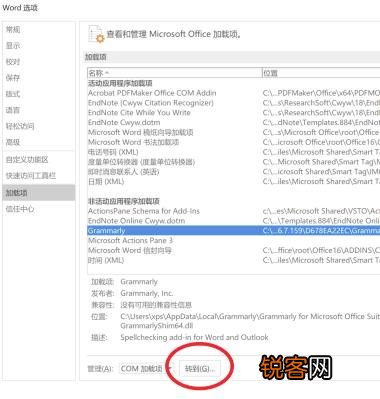This screenshot has height=399, width=380.
Task: Select the highlighted Grammarly add-in row
Action: click(234, 230)
